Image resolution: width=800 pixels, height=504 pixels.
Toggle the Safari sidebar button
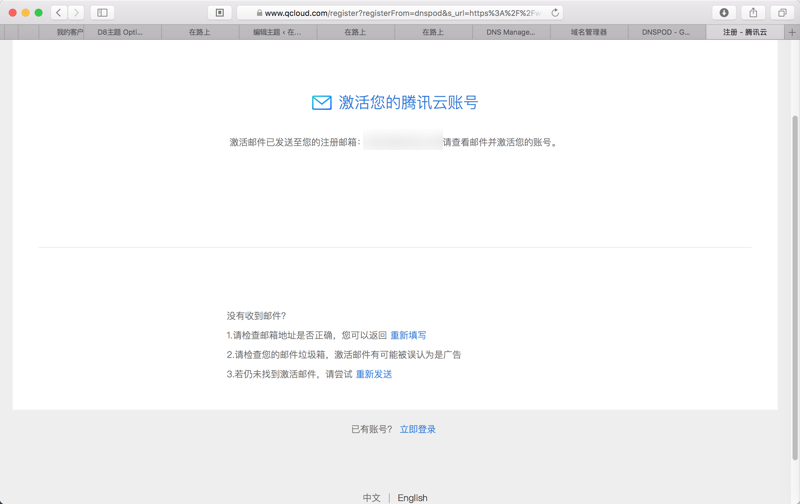point(102,13)
